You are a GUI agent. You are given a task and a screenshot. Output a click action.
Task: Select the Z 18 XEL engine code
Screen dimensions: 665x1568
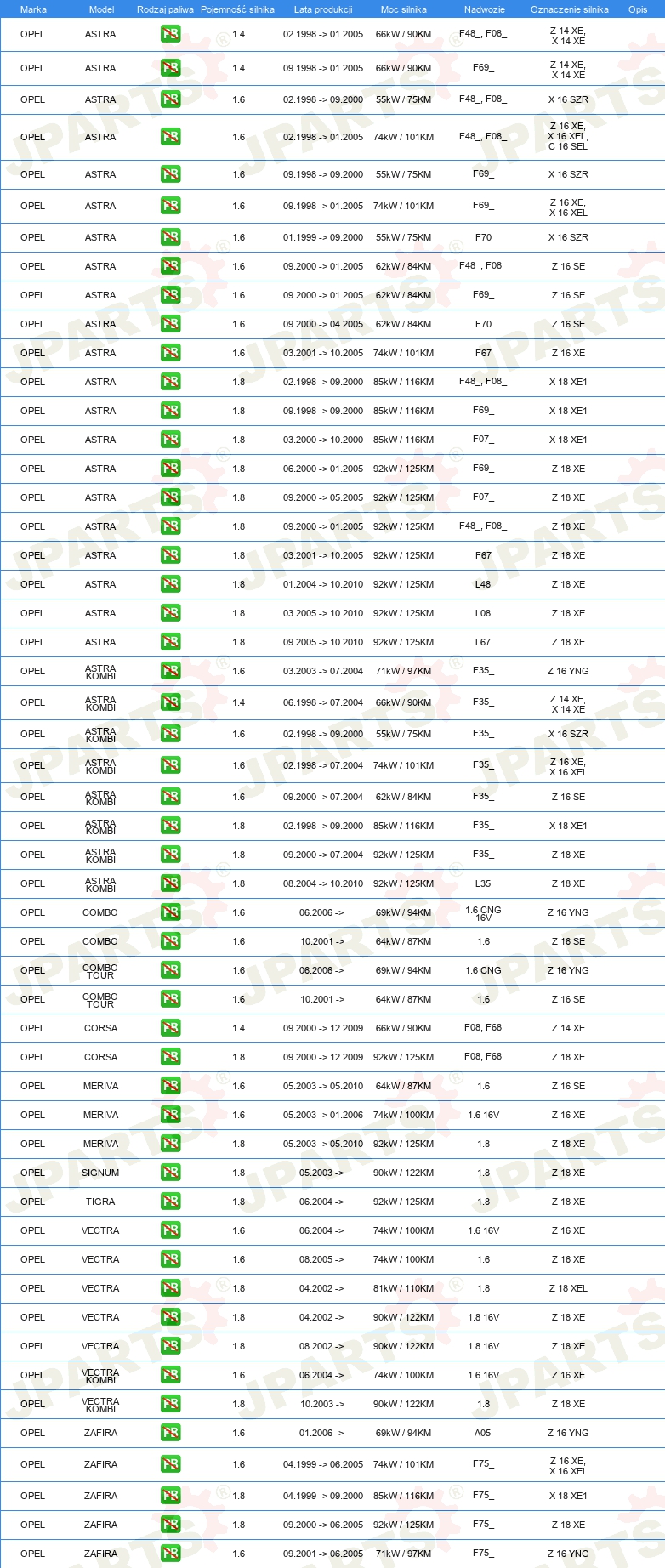[x=568, y=1288]
